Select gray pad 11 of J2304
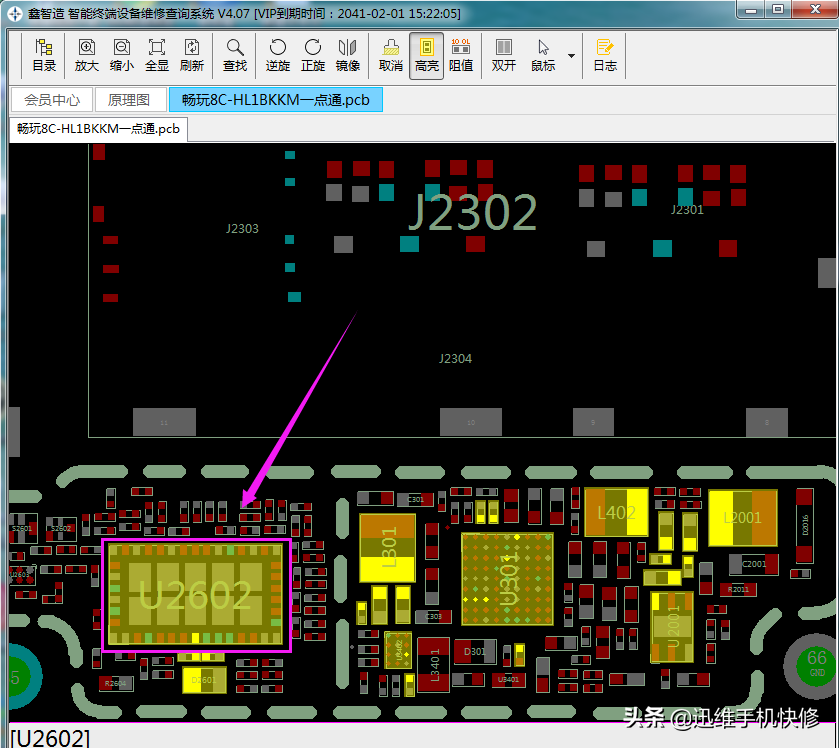This screenshot has width=839, height=748. point(164,422)
